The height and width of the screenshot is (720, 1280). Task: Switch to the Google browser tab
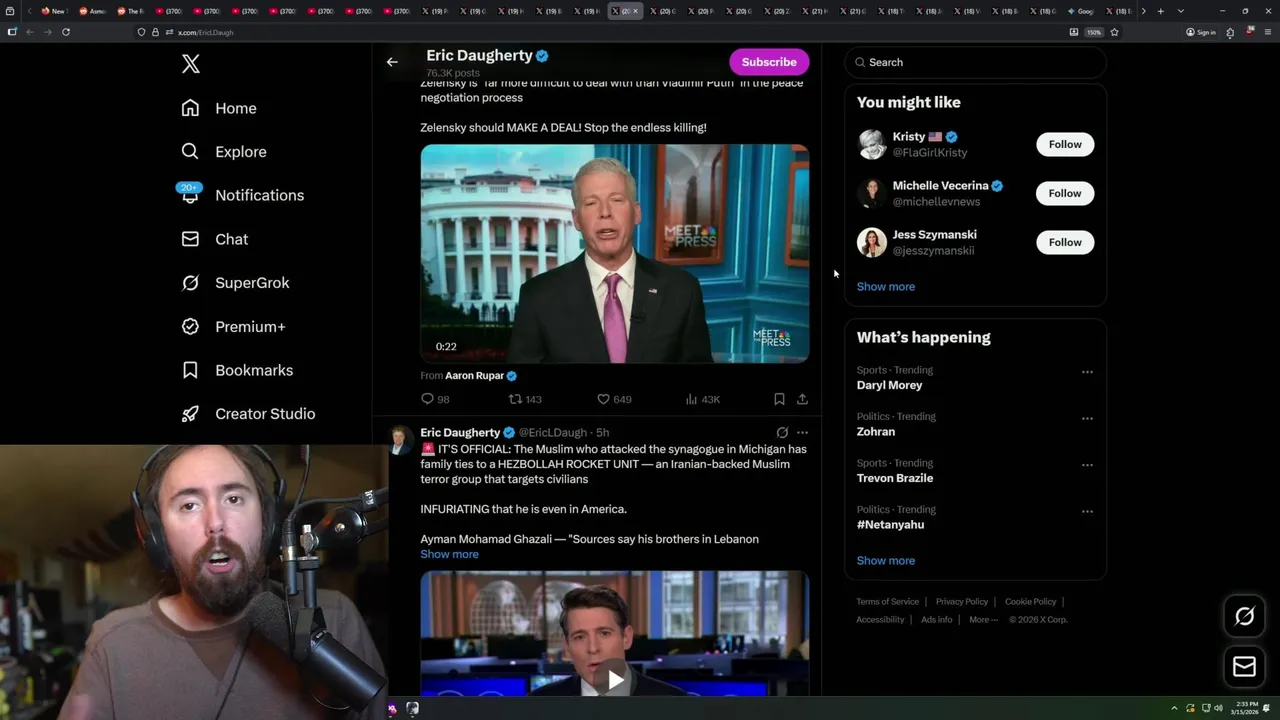[x=1082, y=11]
